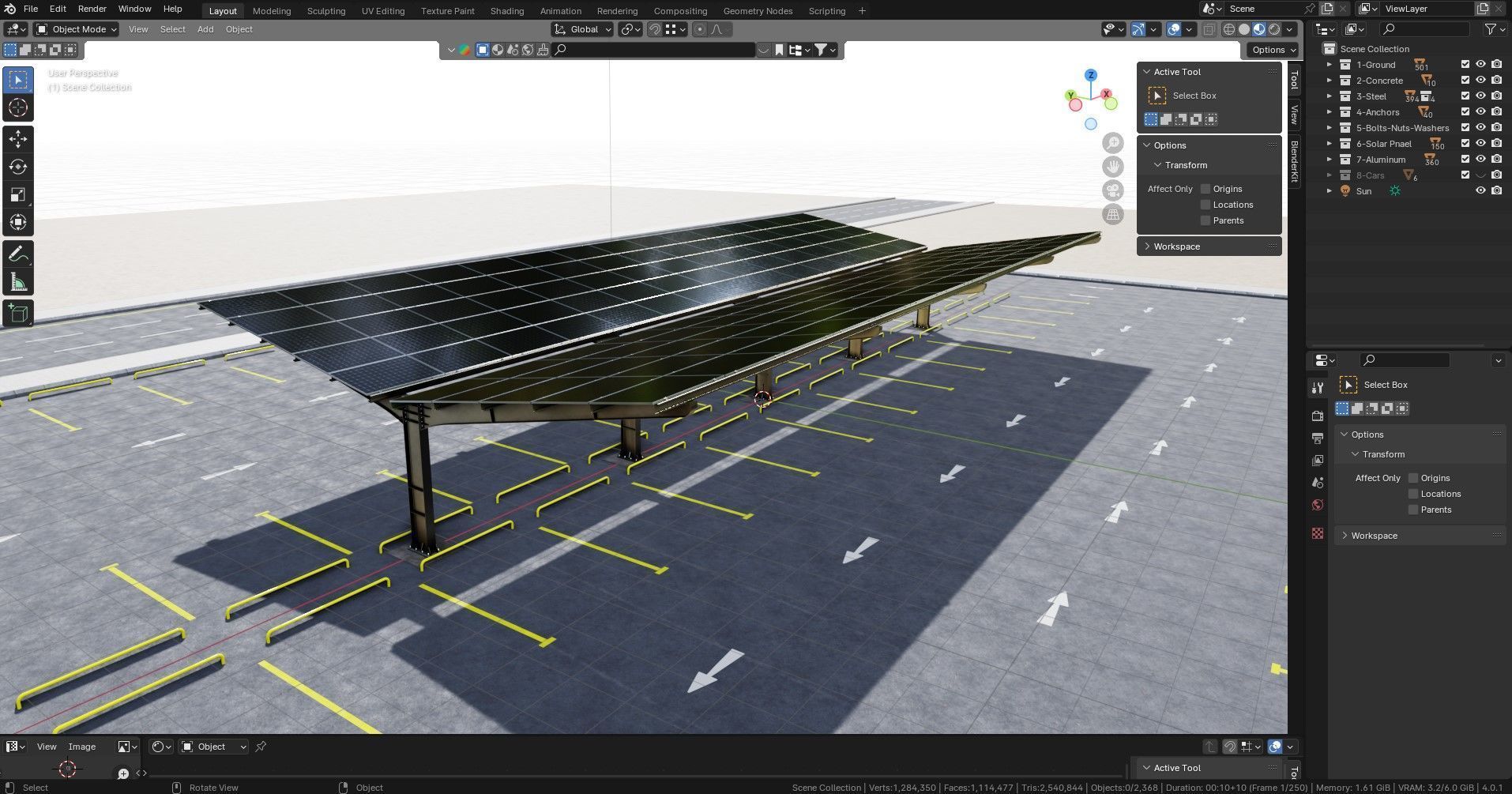Activate the Transform tool
Screen dimensions: 1512x794
click(x=18, y=222)
